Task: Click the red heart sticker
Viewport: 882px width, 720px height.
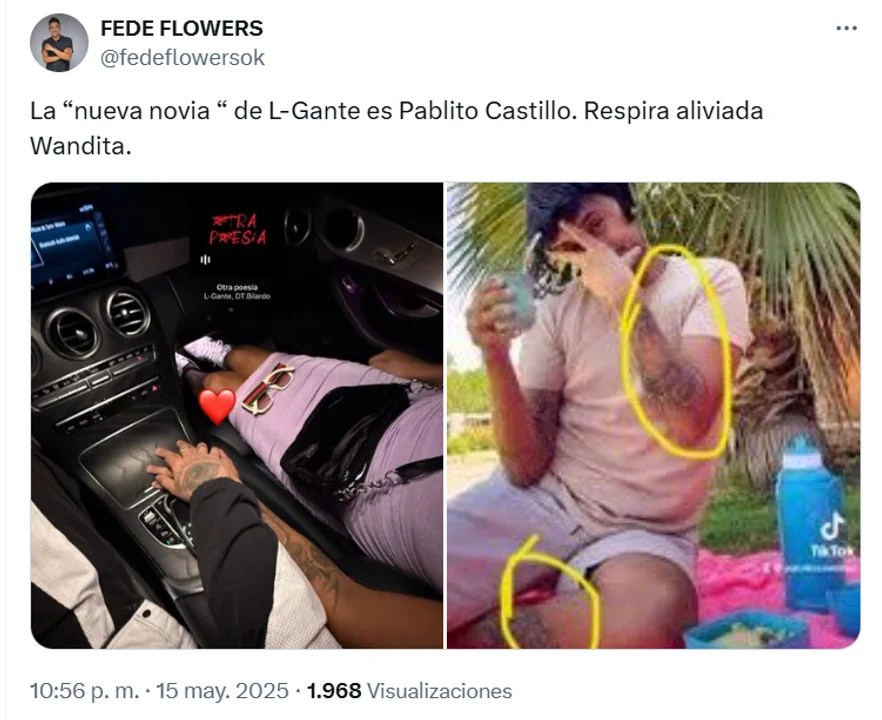Action: point(217,406)
